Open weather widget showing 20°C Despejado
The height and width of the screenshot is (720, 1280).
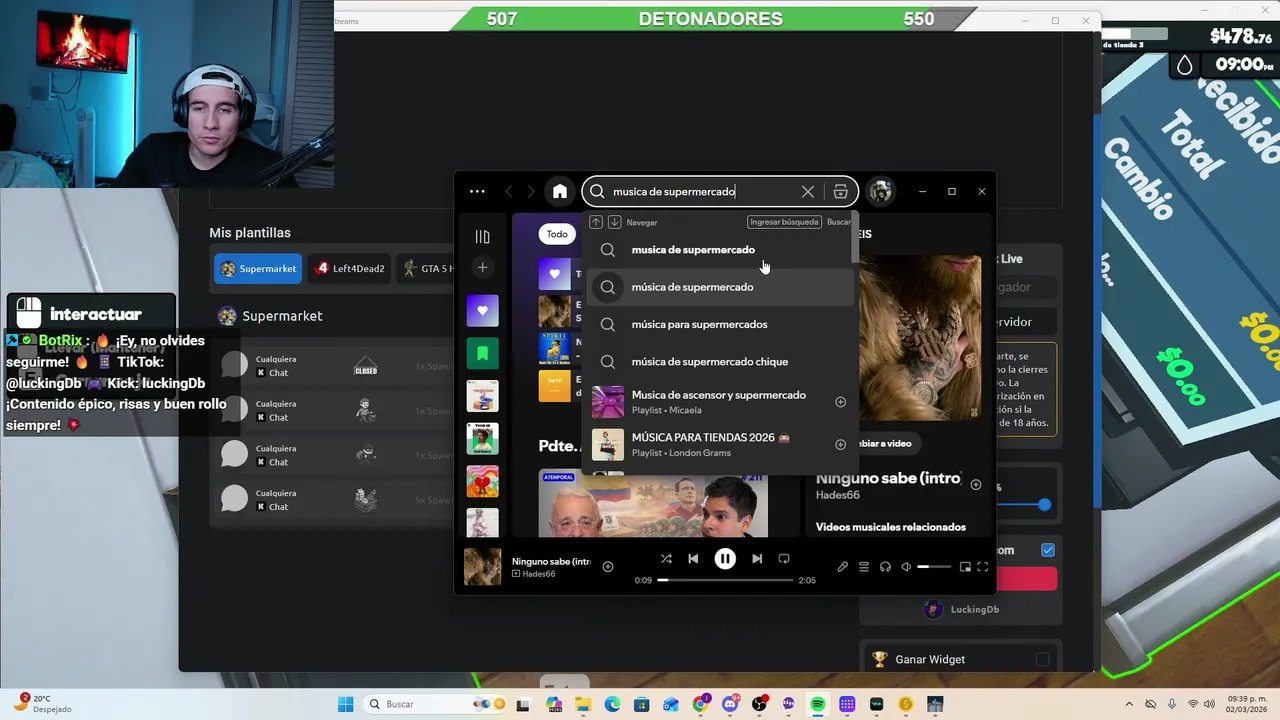coord(44,704)
